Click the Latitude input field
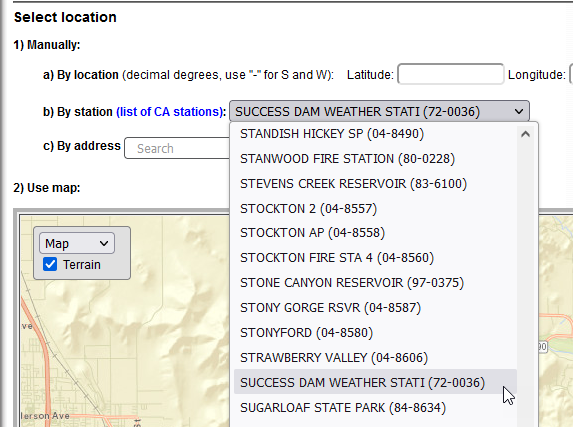 (x=451, y=74)
